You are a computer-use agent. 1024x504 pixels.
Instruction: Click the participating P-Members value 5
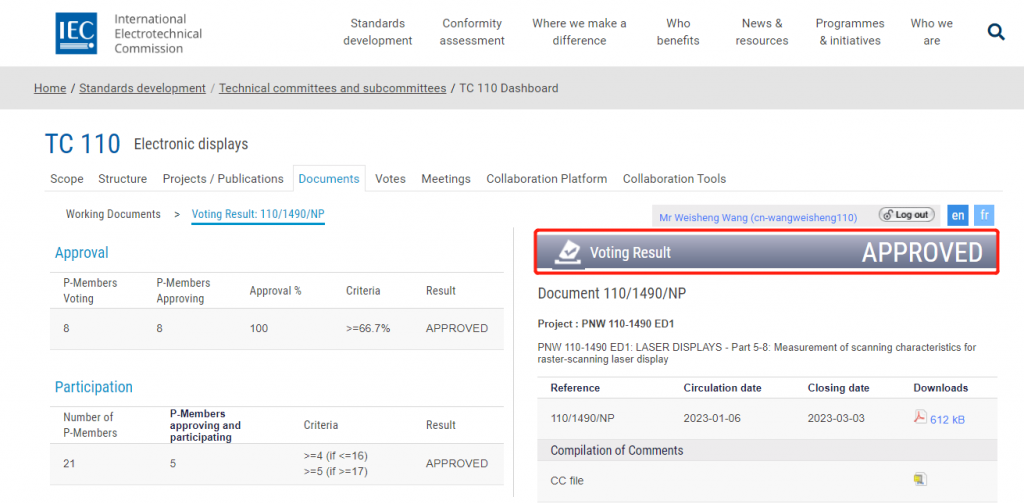point(173,464)
